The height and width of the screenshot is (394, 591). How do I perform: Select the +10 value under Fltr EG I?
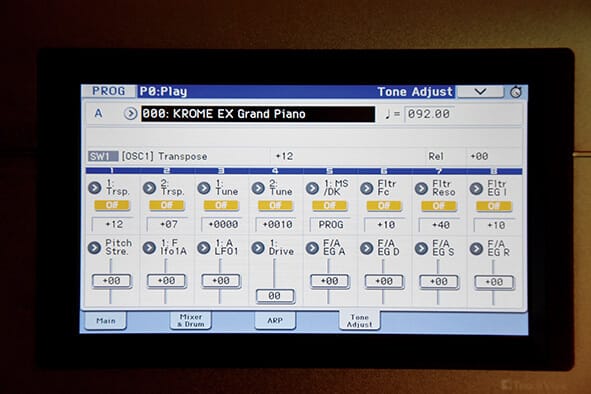[x=494, y=225]
